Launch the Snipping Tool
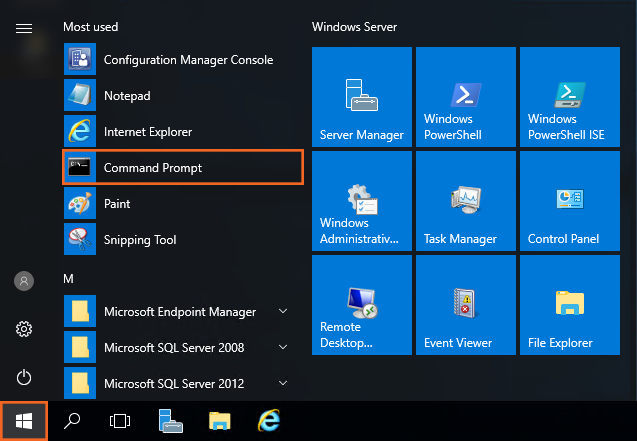The height and width of the screenshot is (441, 637). [x=139, y=240]
